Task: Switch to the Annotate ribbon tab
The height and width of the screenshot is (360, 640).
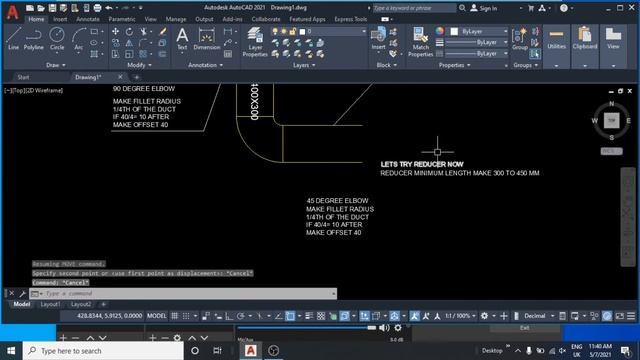Action: 88,19
